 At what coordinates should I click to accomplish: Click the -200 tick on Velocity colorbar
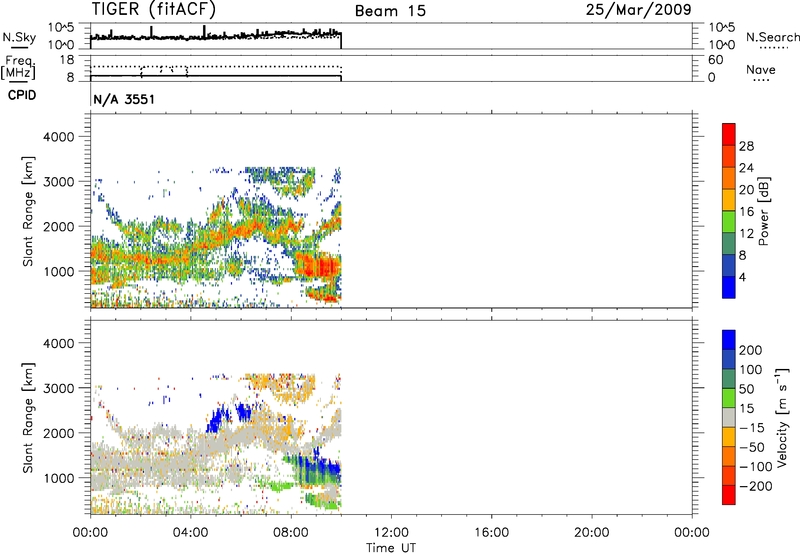(x=755, y=486)
